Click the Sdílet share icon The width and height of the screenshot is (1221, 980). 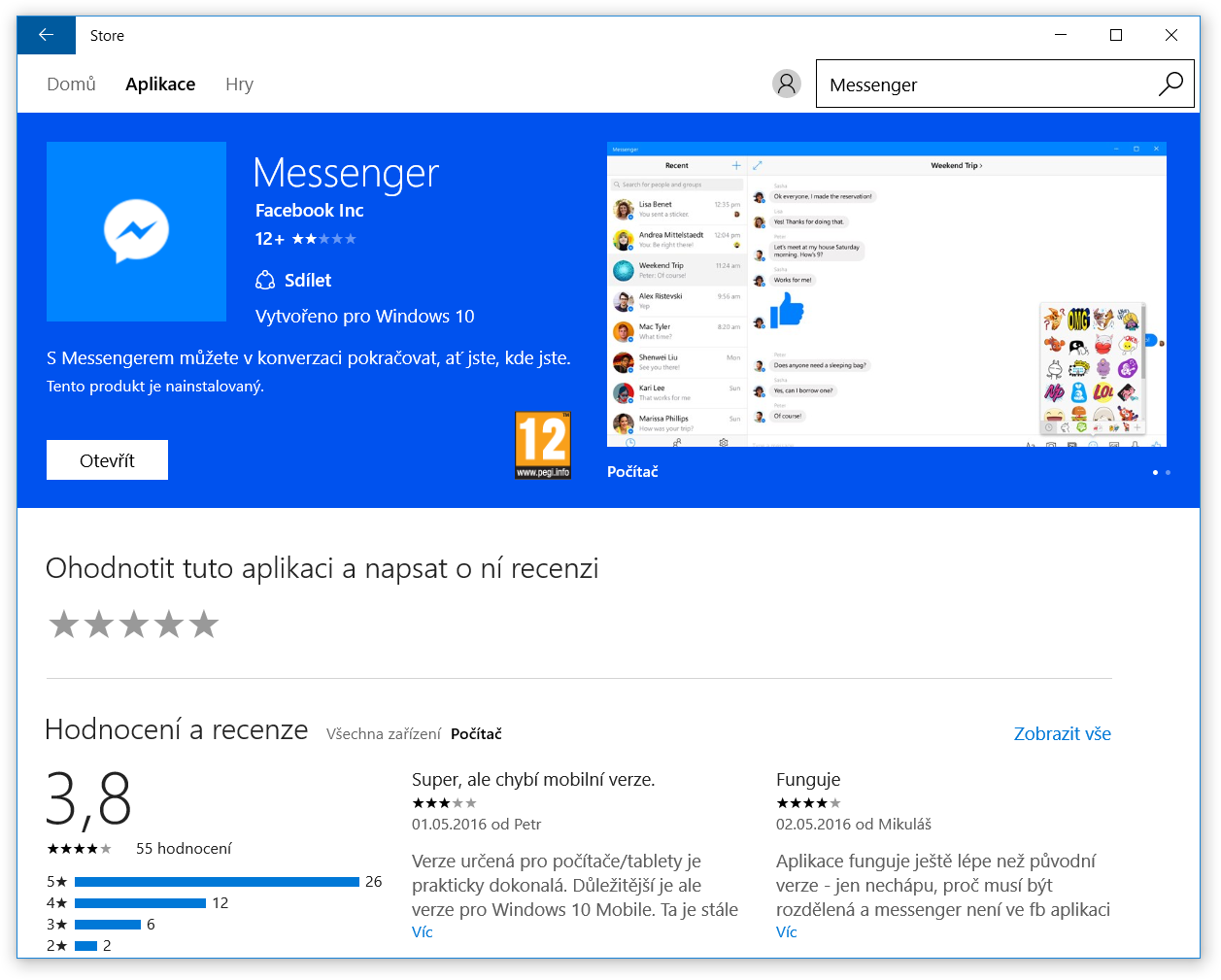coord(265,280)
